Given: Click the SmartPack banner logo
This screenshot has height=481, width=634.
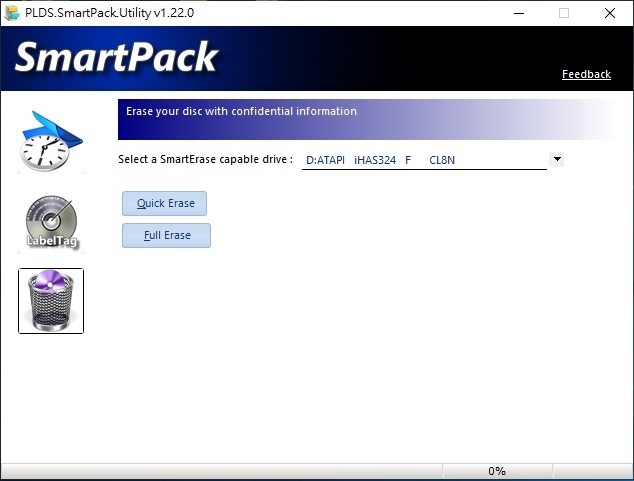Looking at the screenshot, I should [117, 57].
